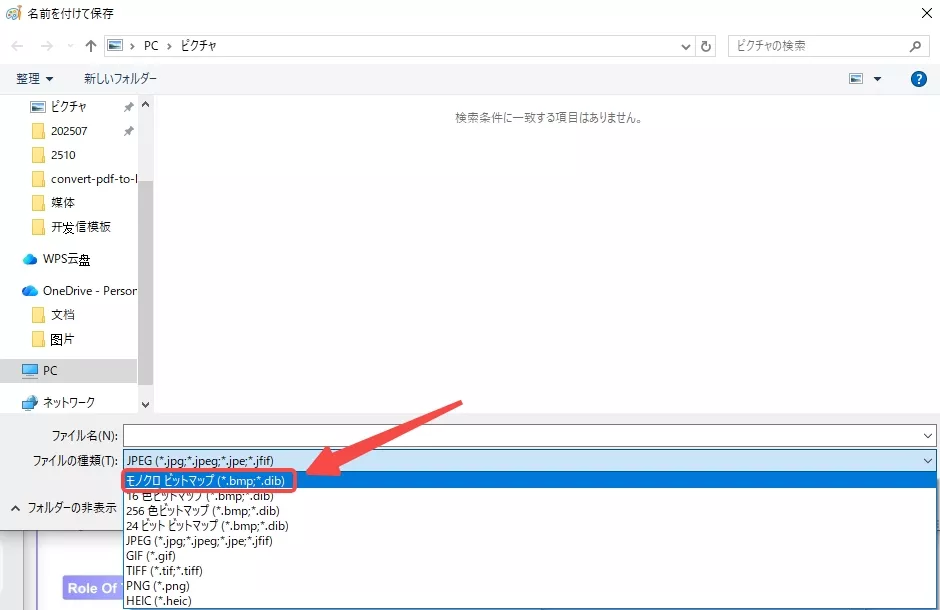Unpin ピクチャ from Quick access
The width and height of the screenshot is (940, 610).
[x=128, y=105]
